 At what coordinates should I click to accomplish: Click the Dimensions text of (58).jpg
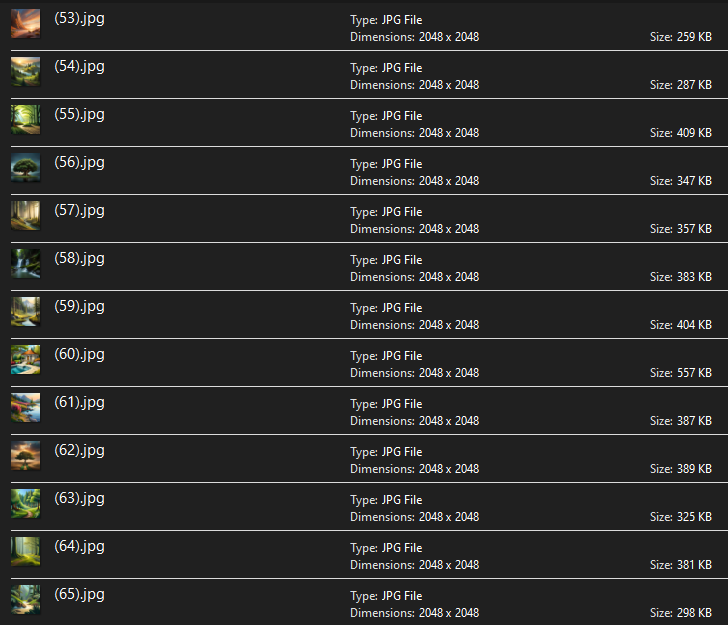click(x=414, y=277)
